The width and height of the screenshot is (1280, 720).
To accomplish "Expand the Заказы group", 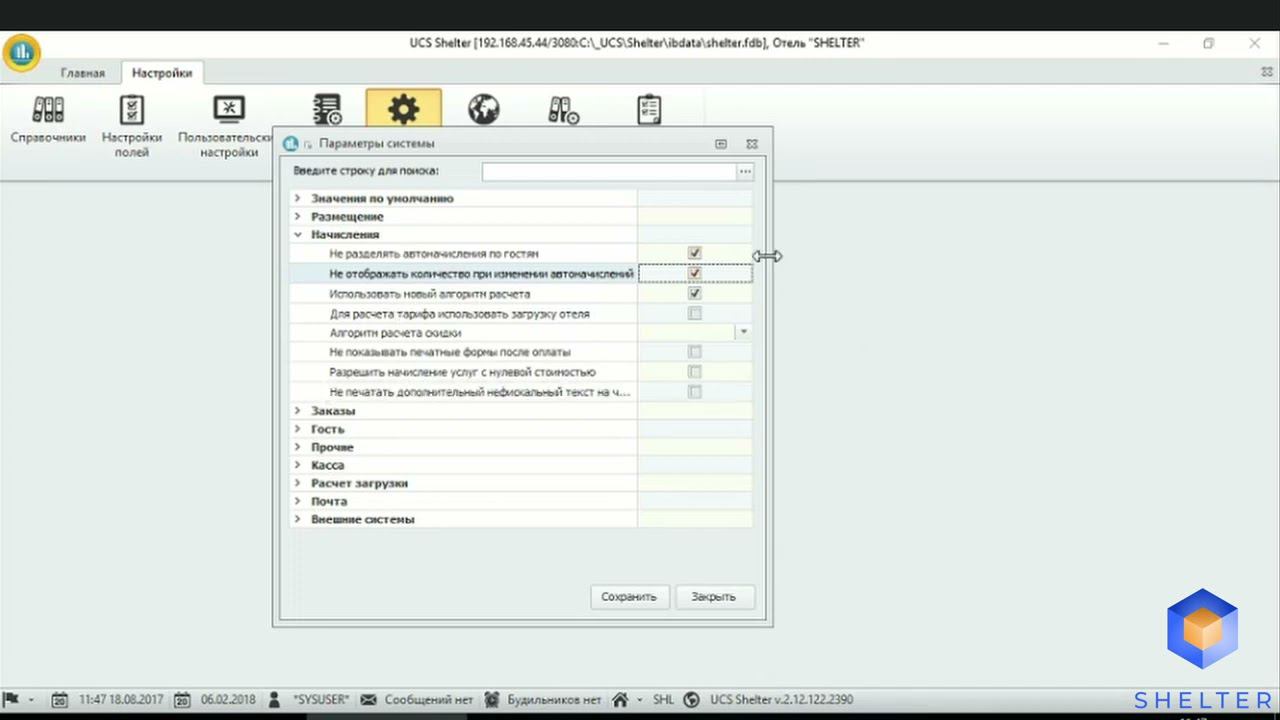I will pyautogui.click(x=298, y=410).
